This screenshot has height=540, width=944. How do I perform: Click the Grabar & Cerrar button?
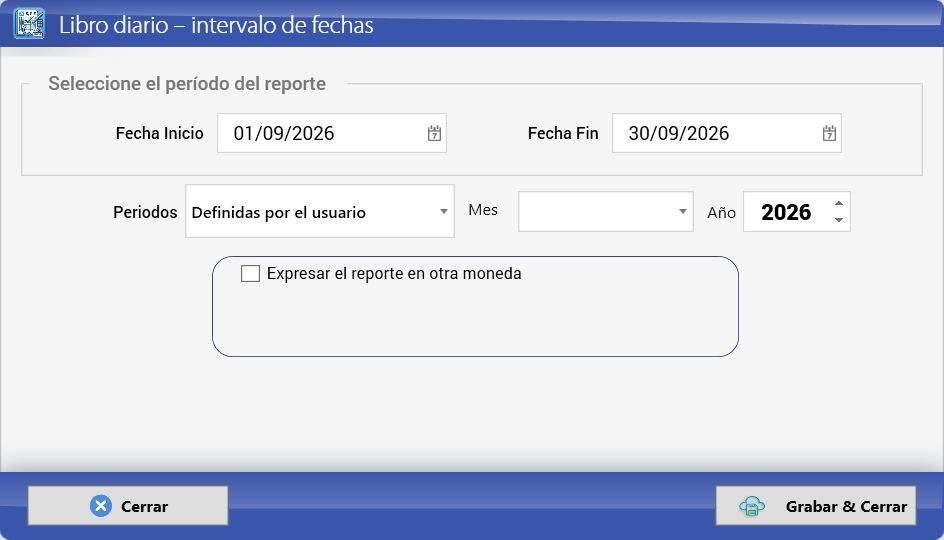point(816,506)
